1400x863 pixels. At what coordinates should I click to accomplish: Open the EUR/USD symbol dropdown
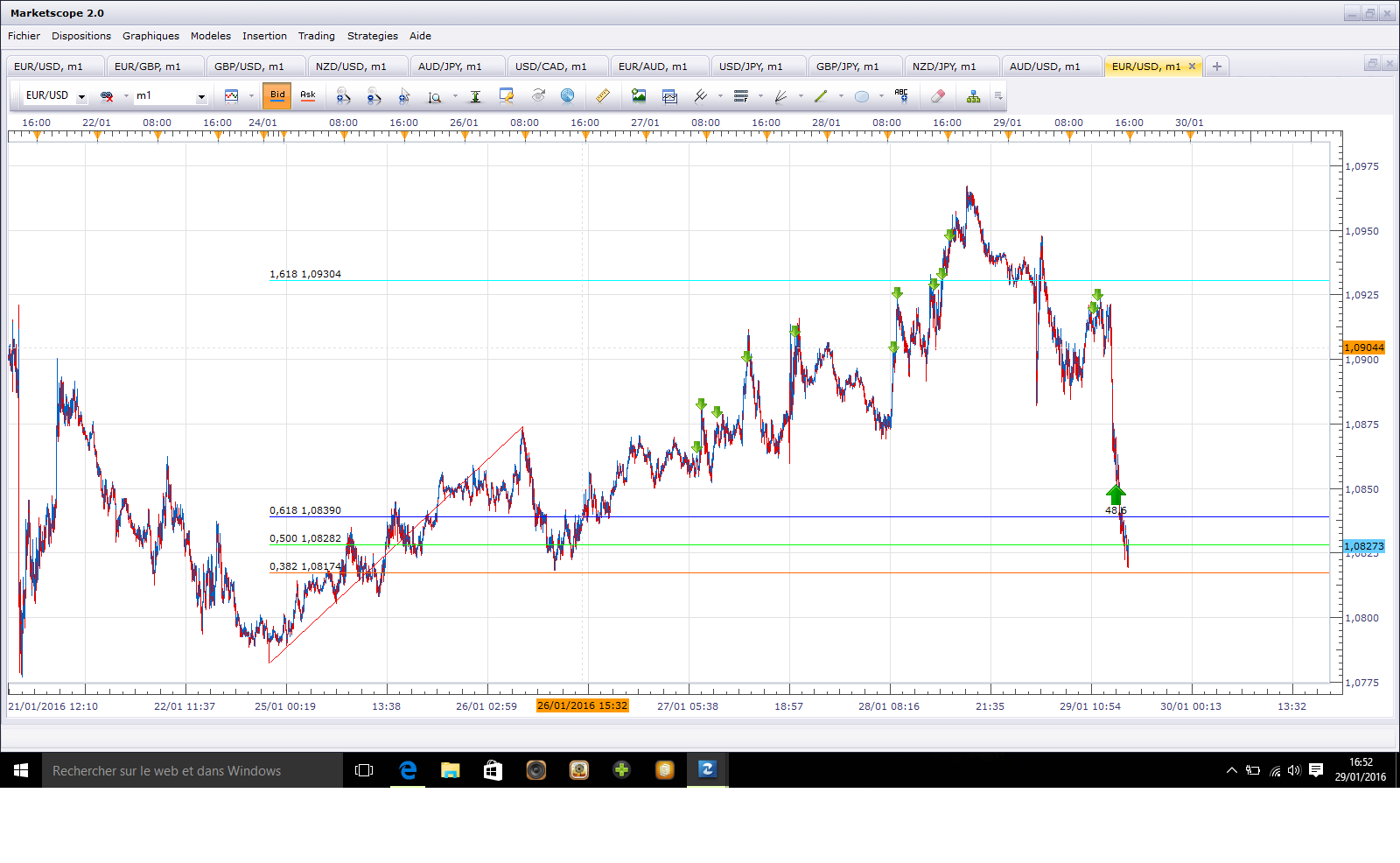[x=81, y=96]
